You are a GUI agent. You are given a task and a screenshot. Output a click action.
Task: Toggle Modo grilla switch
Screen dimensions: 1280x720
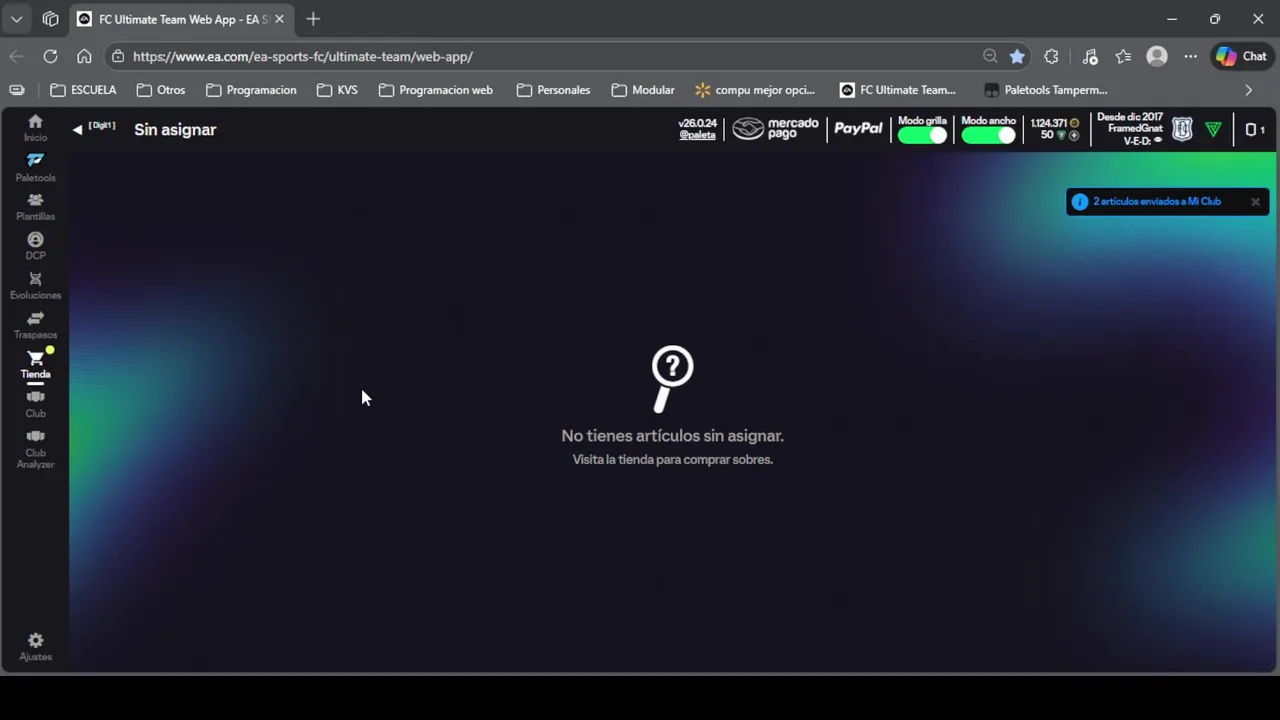click(x=922, y=135)
